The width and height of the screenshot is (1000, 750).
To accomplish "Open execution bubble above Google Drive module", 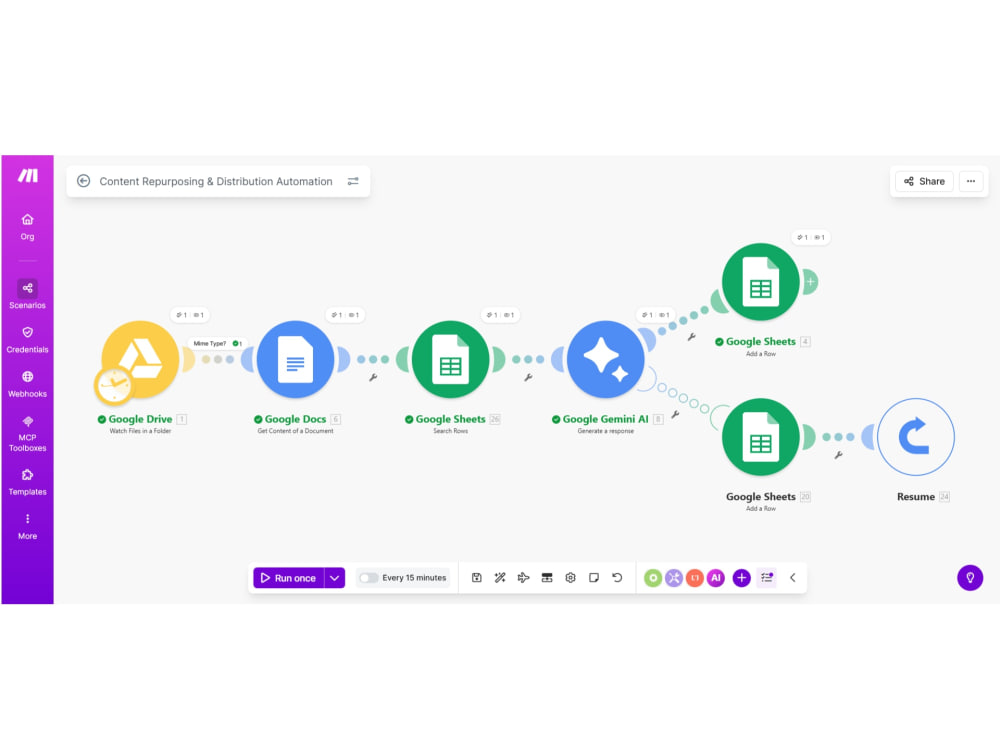I will click(x=190, y=315).
